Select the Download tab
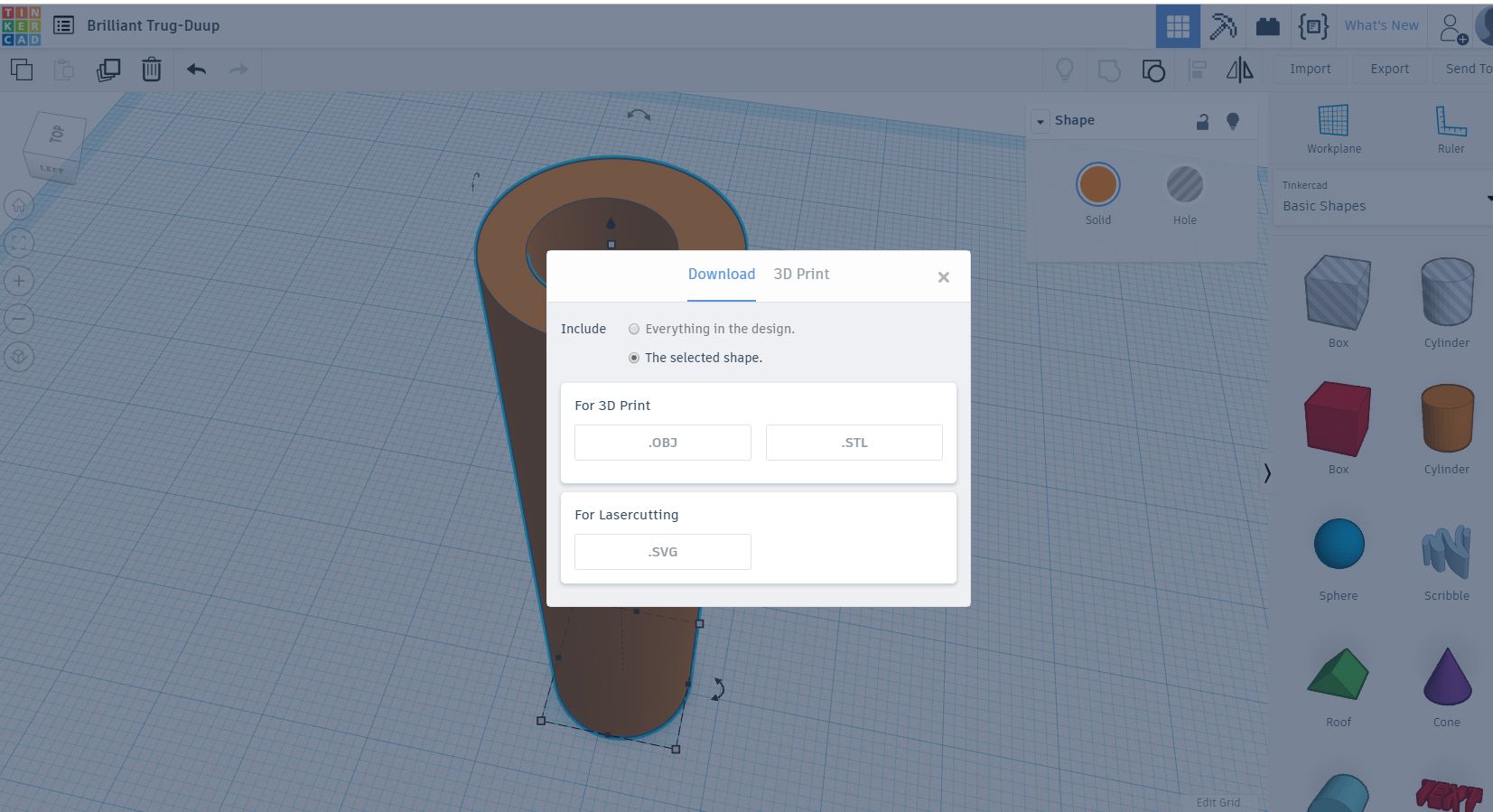Screen dimensions: 1493x812 (x=722, y=274)
